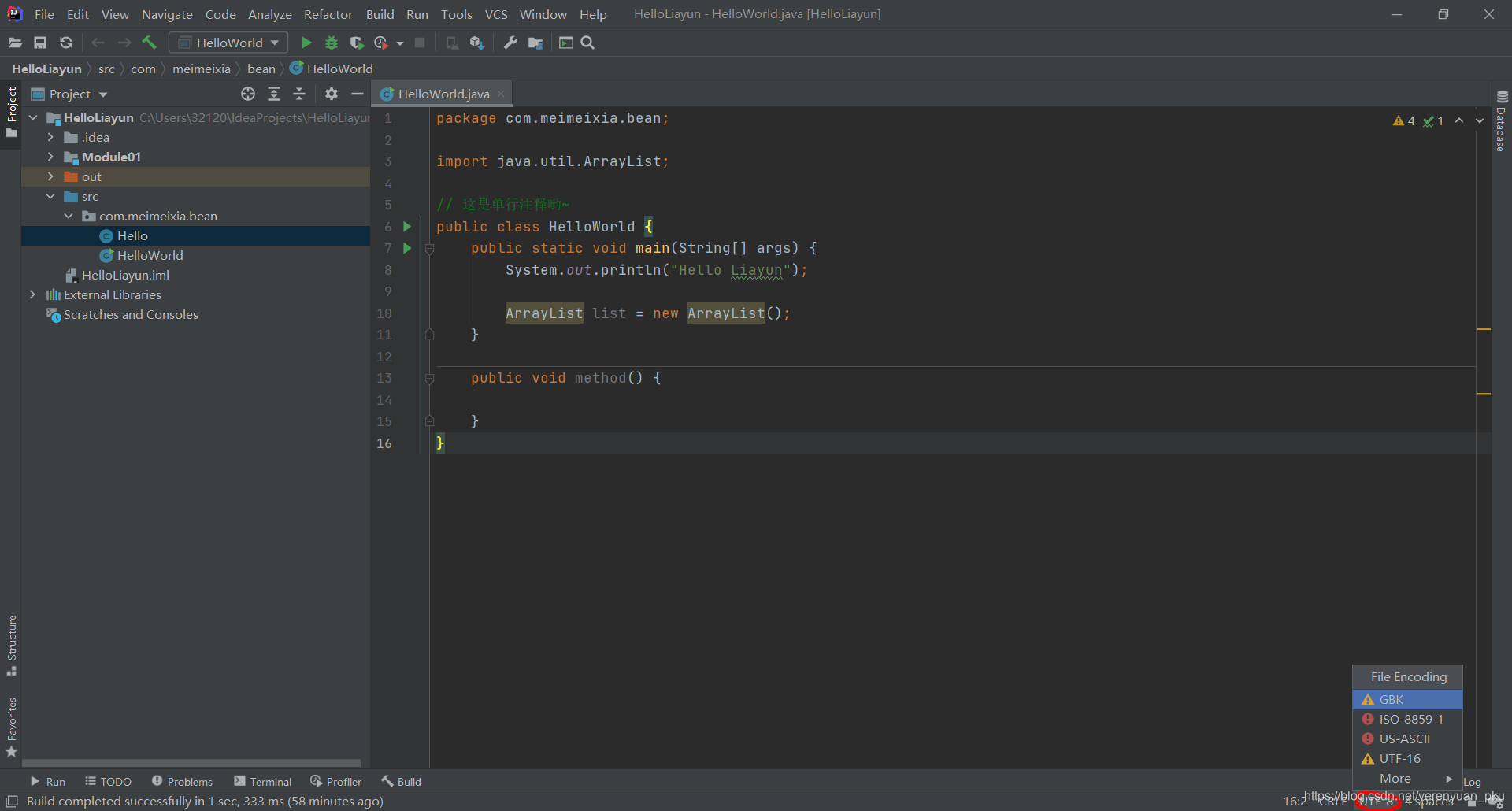This screenshot has height=811, width=1512.
Task: Collapse HelloLiayun root node
Action: pos(33,117)
